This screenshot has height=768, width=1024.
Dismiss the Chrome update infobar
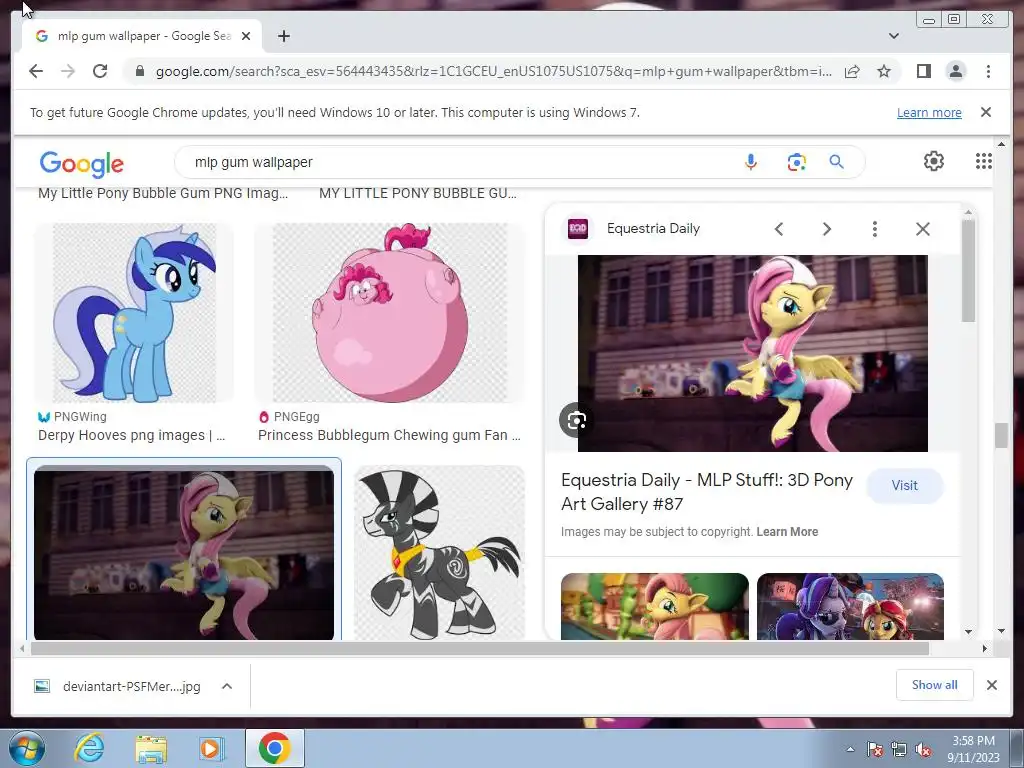(986, 112)
